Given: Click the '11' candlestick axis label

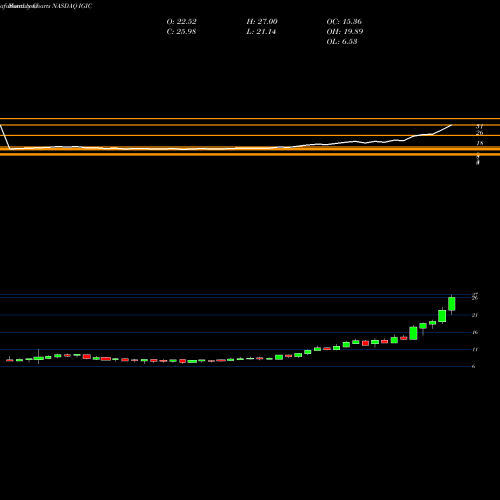Looking at the screenshot, I should (x=475, y=350).
